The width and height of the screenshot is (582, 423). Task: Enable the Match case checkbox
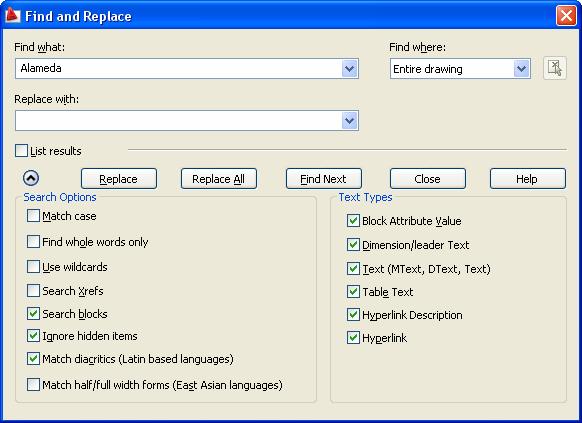[x=33, y=216]
